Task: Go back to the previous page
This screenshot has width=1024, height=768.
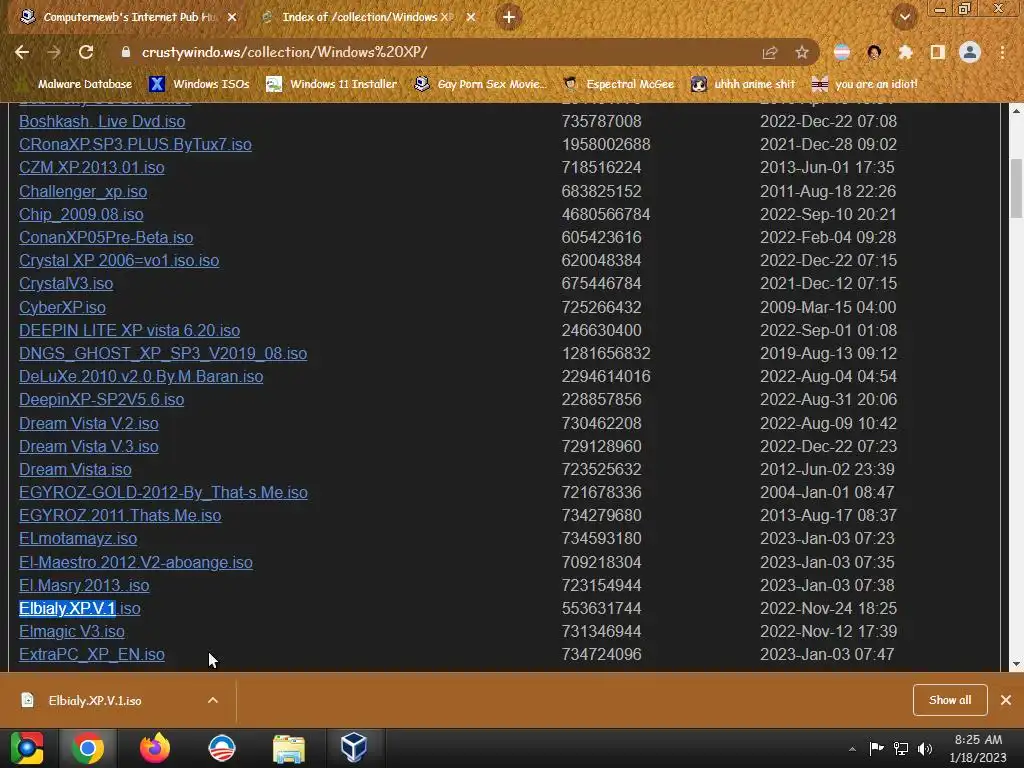Action: pos(22,52)
